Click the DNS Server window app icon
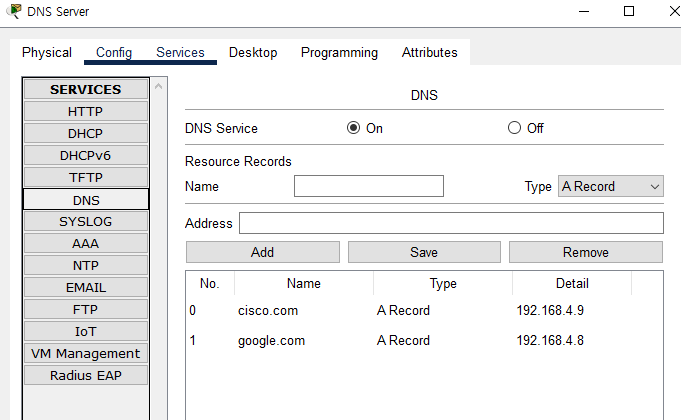Screen dimensions: 681x420 14,11
